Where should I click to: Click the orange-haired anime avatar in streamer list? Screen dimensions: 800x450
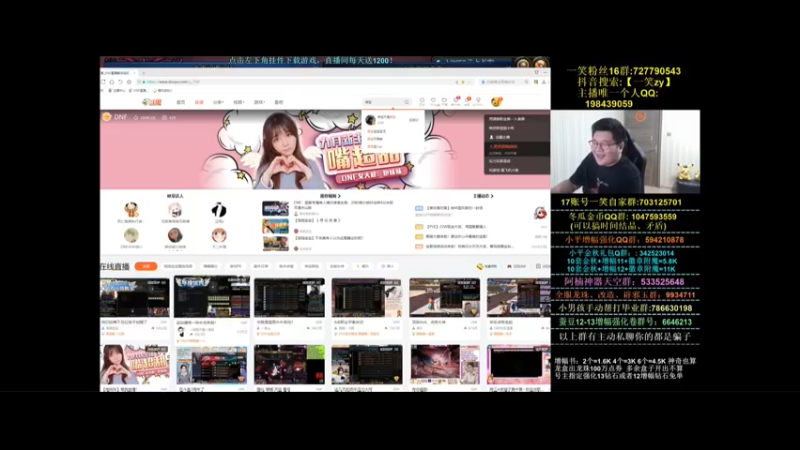click(x=219, y=235)
